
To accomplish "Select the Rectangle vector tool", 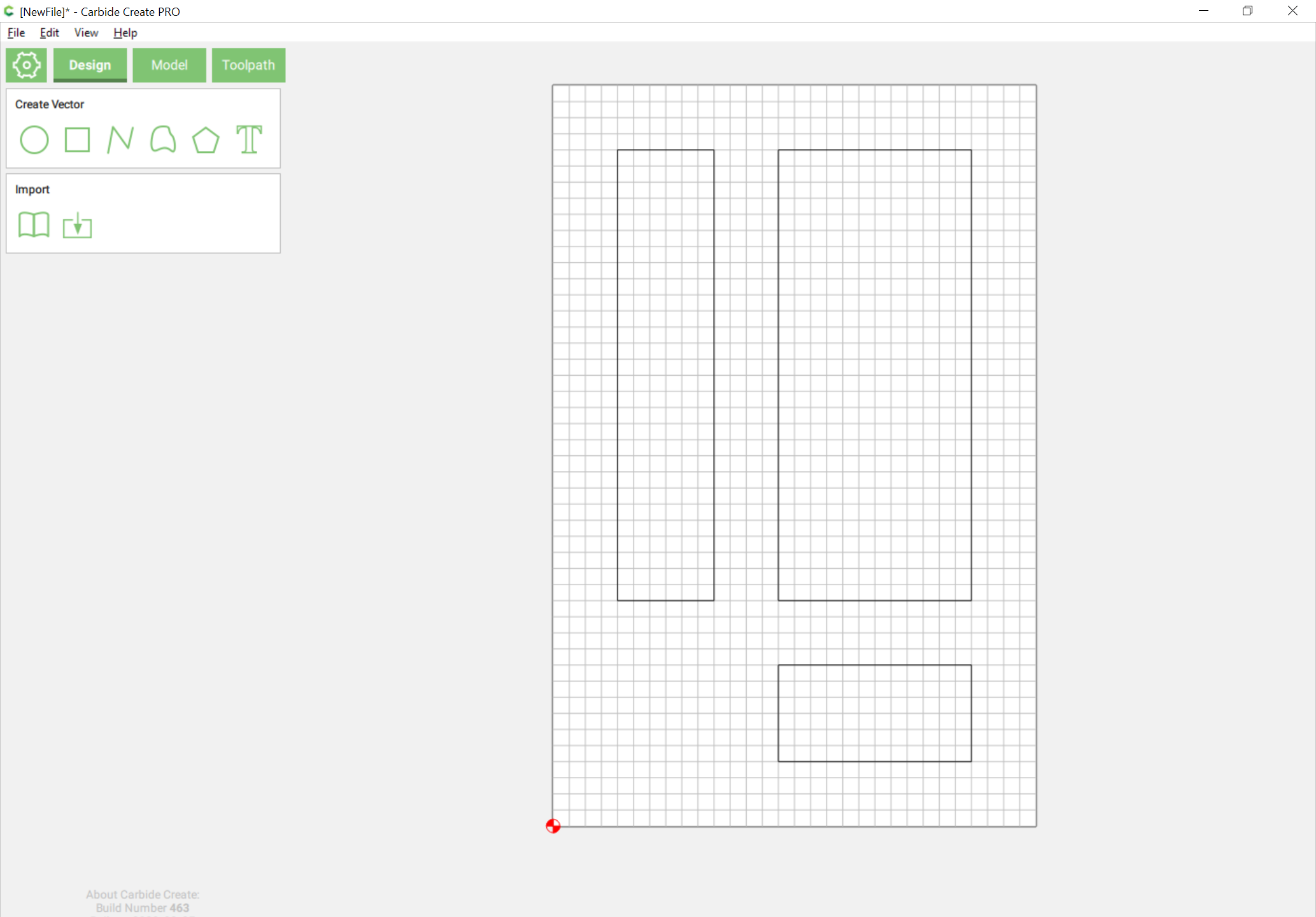I will coord(77,140).
